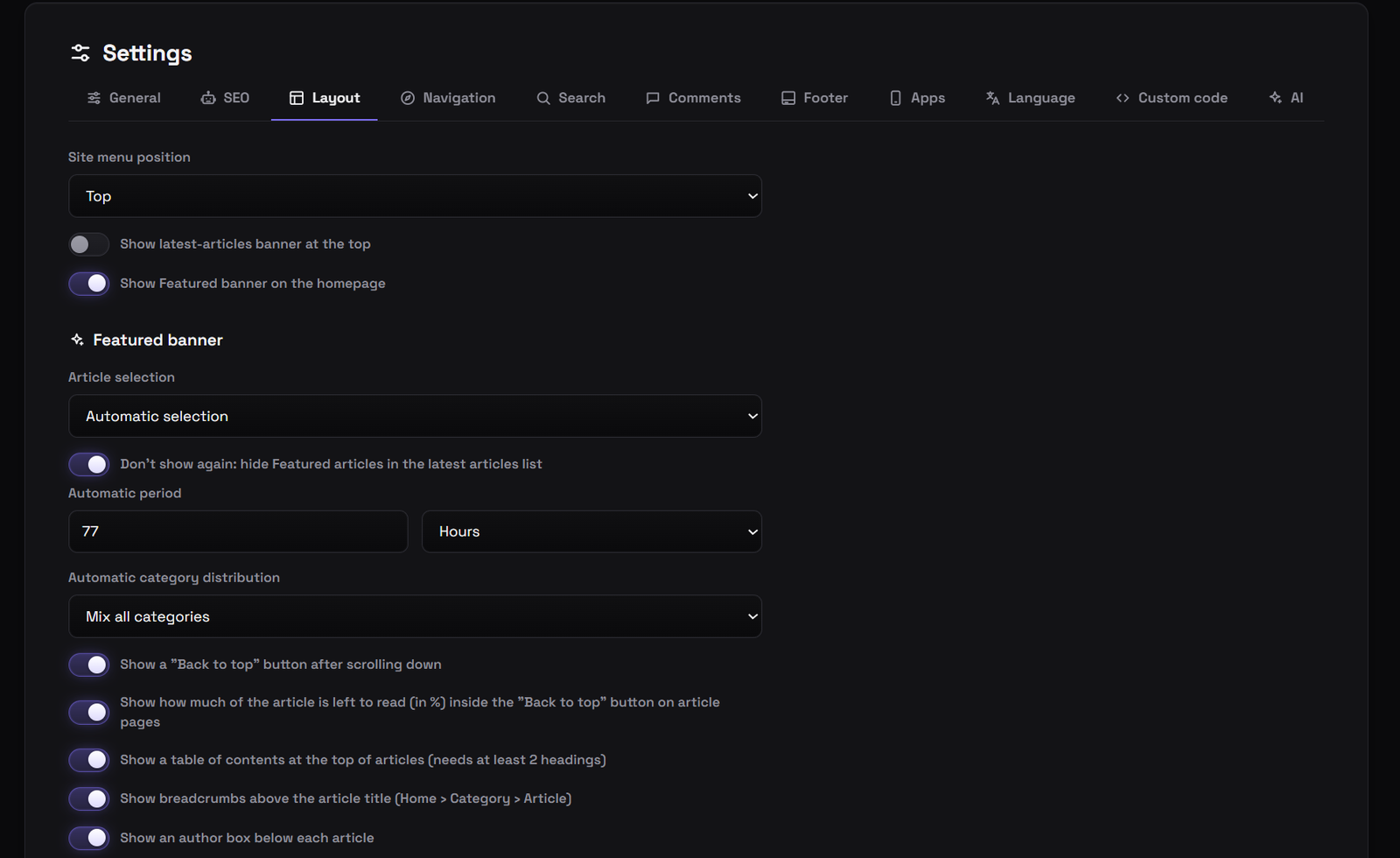Open the Search settings tab
This screenshot has width=1400, height=858.
pyautogui.click(x=570, y=98)
